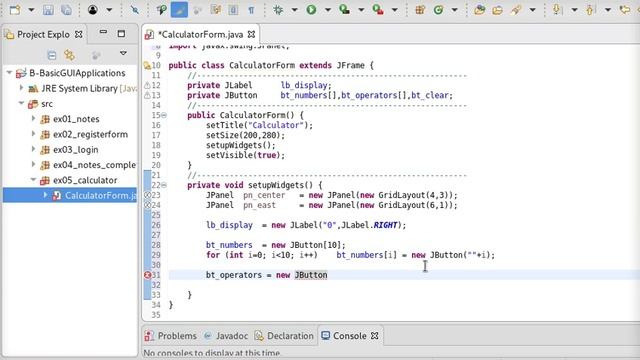
Task: Toggle Mark Occurrences highlighted button
Action: point(179,10)
